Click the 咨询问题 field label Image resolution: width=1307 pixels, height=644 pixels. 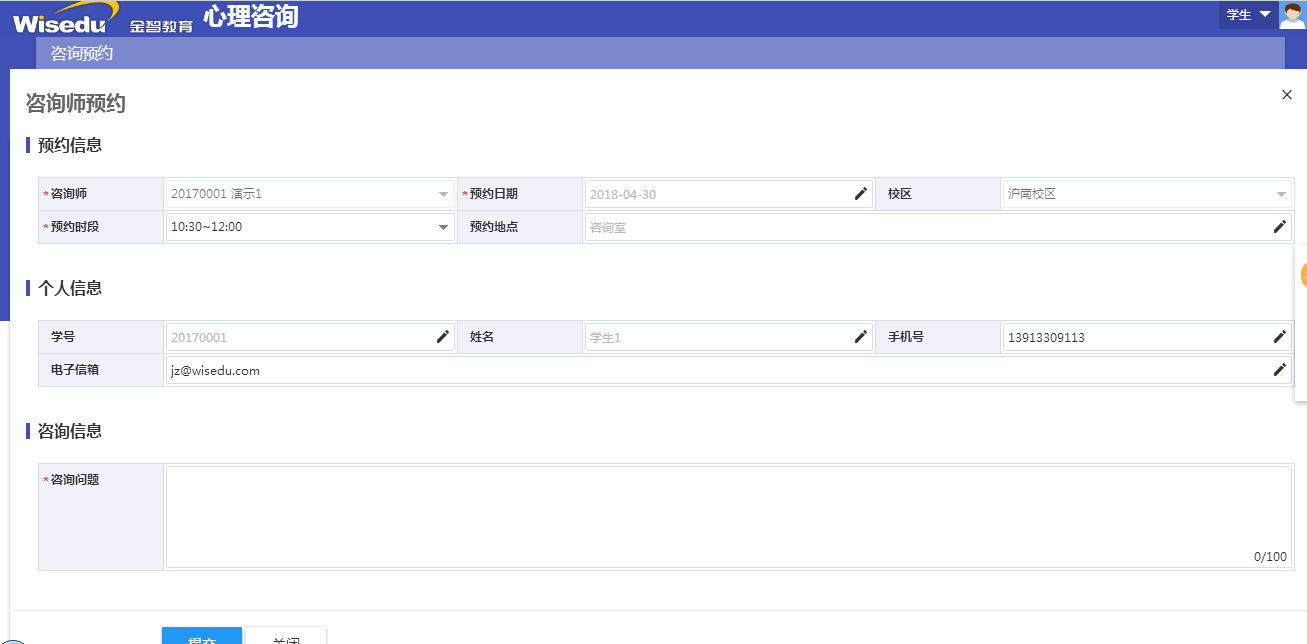click(75, 480)
